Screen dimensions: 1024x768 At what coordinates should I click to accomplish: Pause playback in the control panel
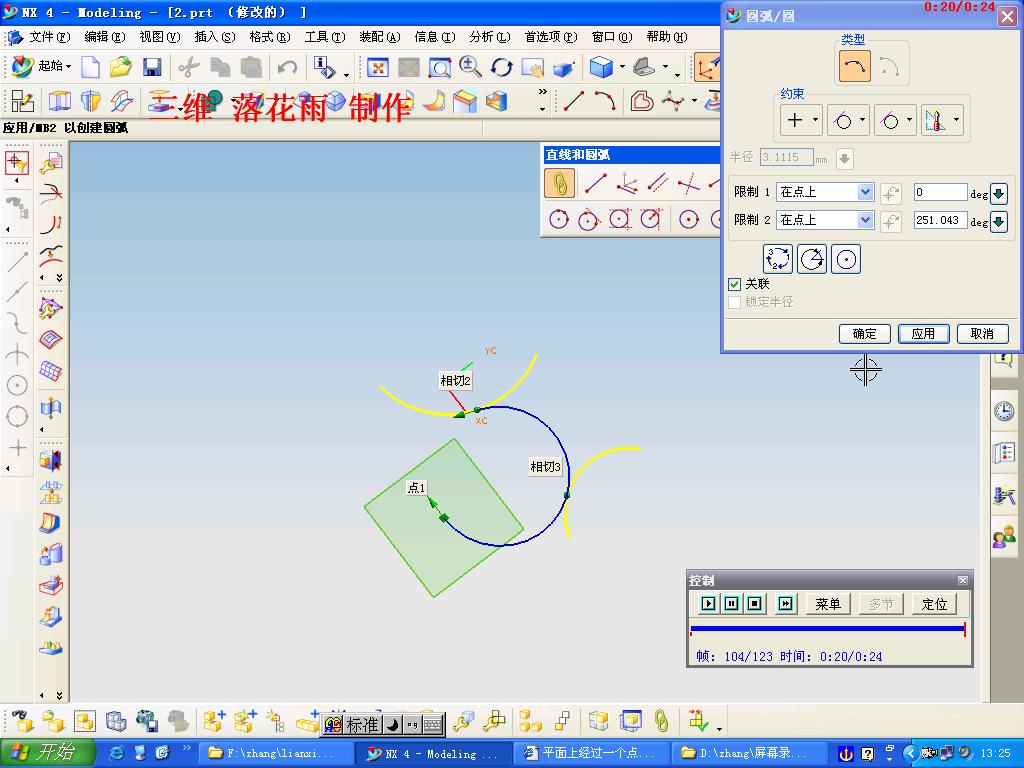[731, 603]
